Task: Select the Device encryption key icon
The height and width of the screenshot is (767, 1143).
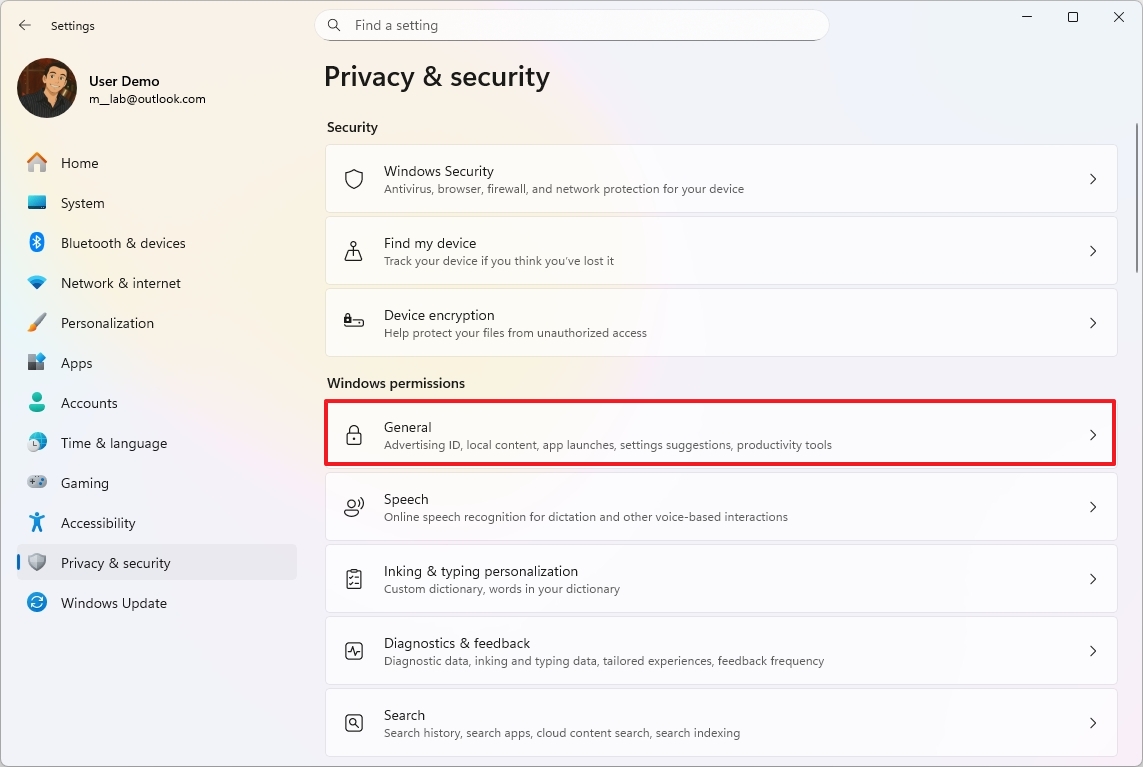Action: tap(353, 322)
